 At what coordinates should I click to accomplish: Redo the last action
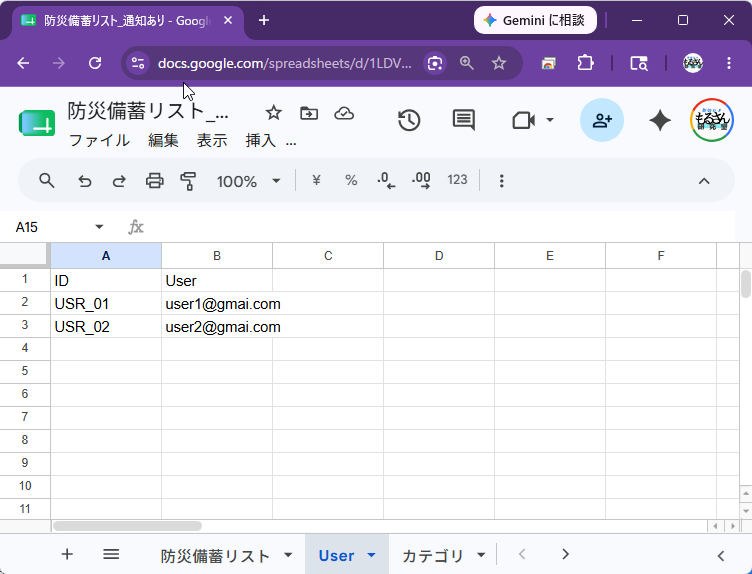119,181
